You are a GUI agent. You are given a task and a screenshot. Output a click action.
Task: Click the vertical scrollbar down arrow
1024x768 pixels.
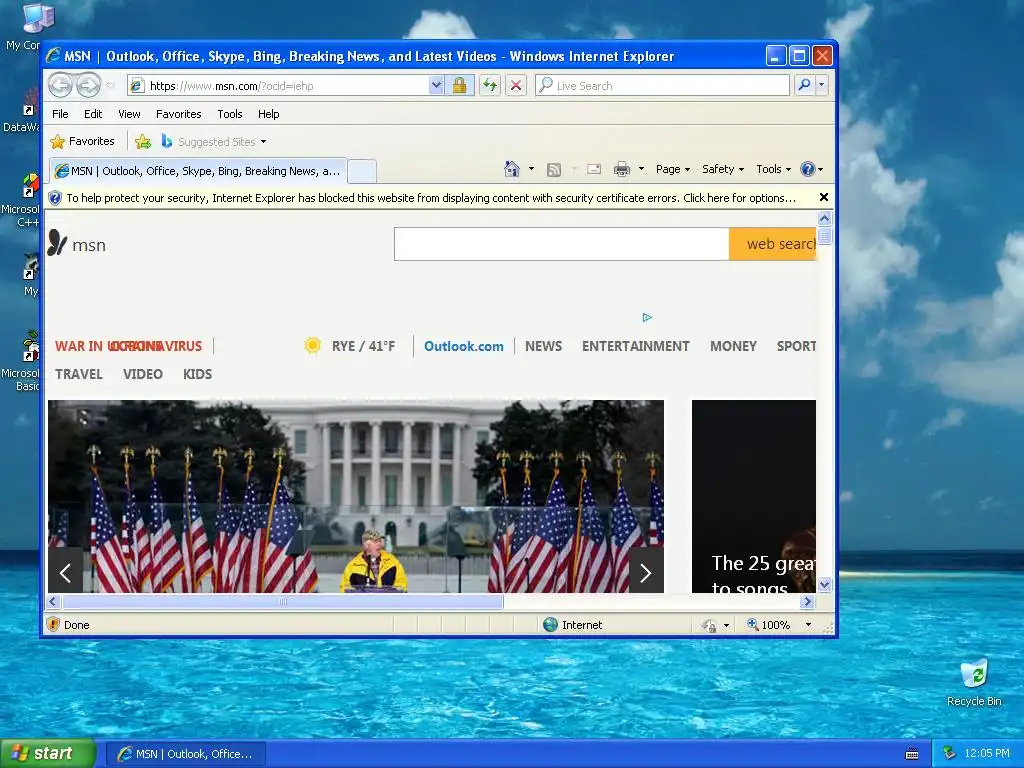pyautogui.click(x=825, y=584)
